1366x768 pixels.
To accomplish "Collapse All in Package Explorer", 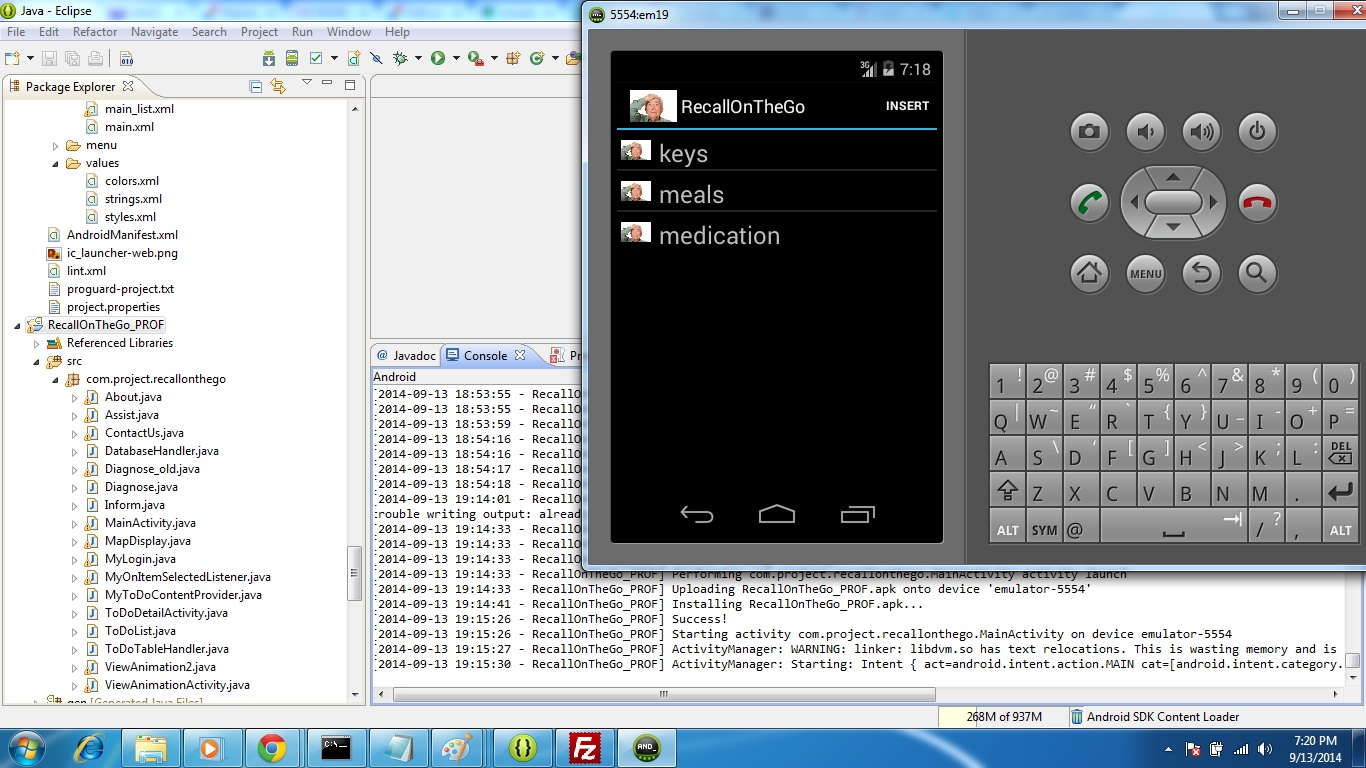I will click(255, 87).
